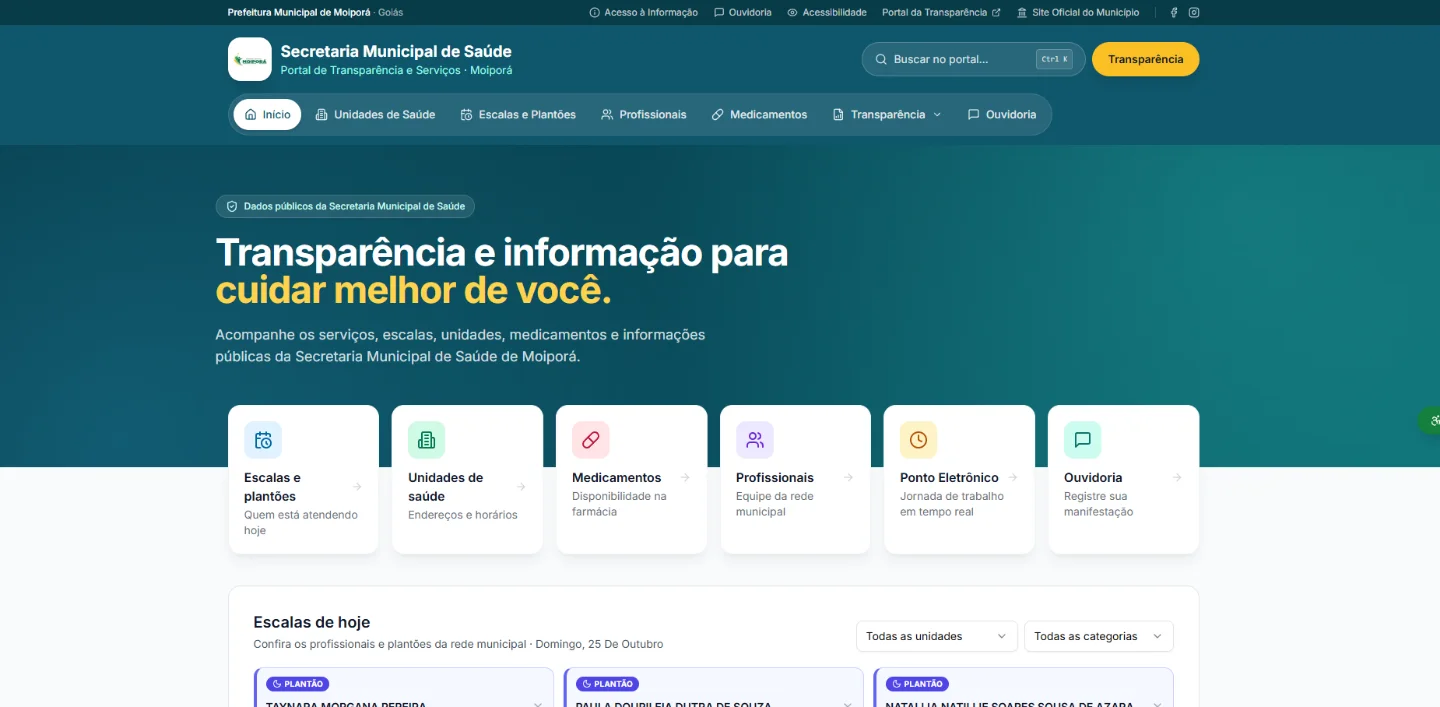Click Plantão badge on PAULA DOURILEIA card

607,684
